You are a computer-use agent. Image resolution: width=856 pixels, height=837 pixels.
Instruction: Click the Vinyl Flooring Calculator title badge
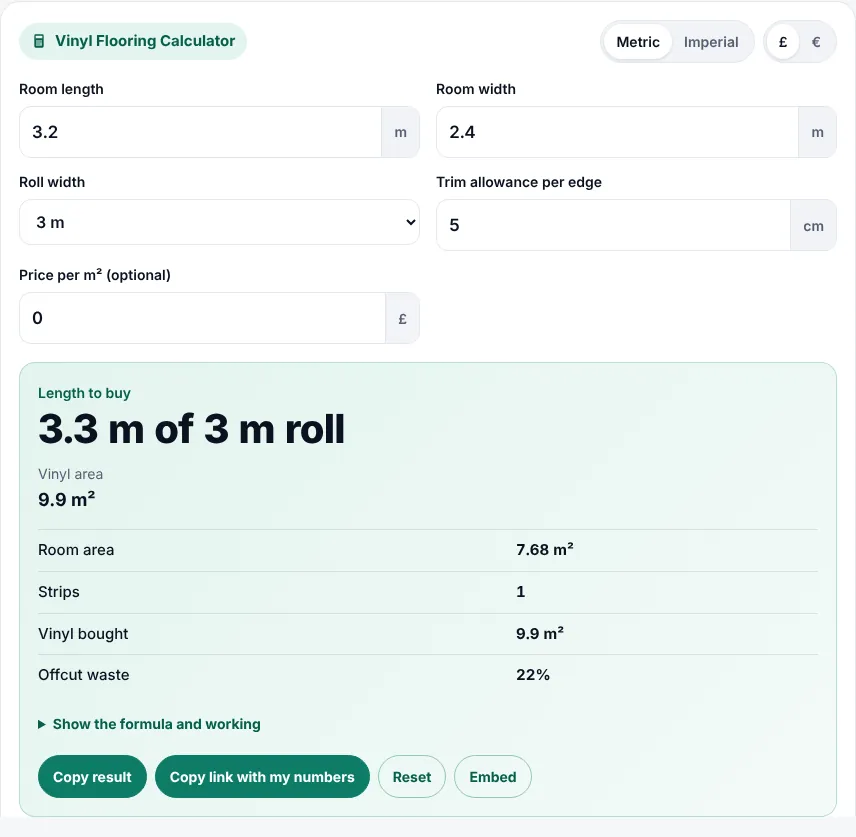pyautogui.click(x=133, y=41)
